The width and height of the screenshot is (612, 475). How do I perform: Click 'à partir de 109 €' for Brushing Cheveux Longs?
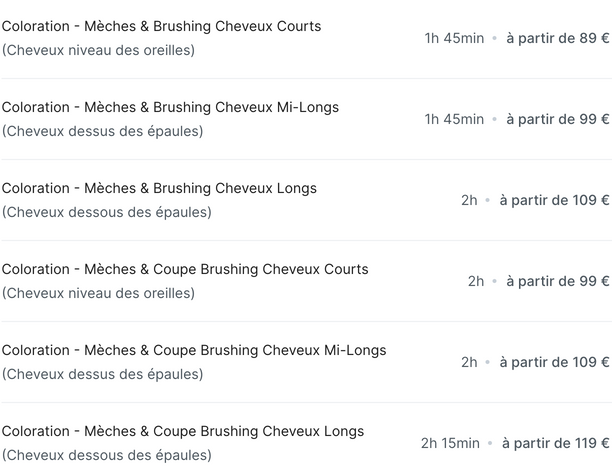tap(555, 200)
